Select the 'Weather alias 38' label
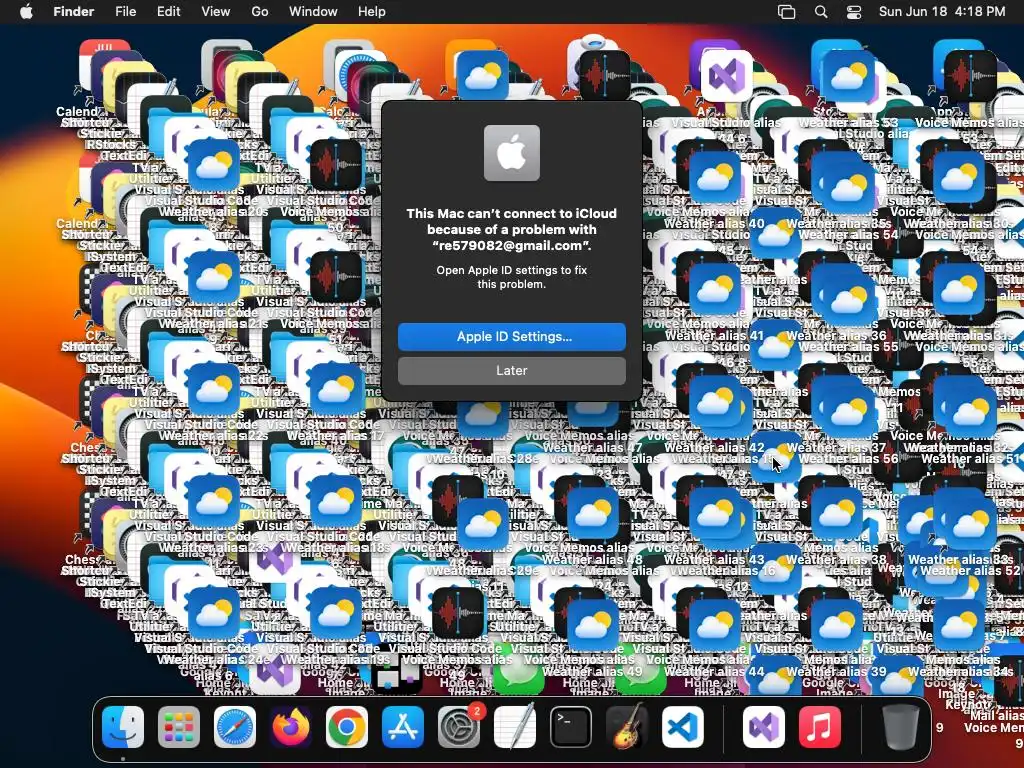The image size is (1024, 768). [x=836, y=560]
